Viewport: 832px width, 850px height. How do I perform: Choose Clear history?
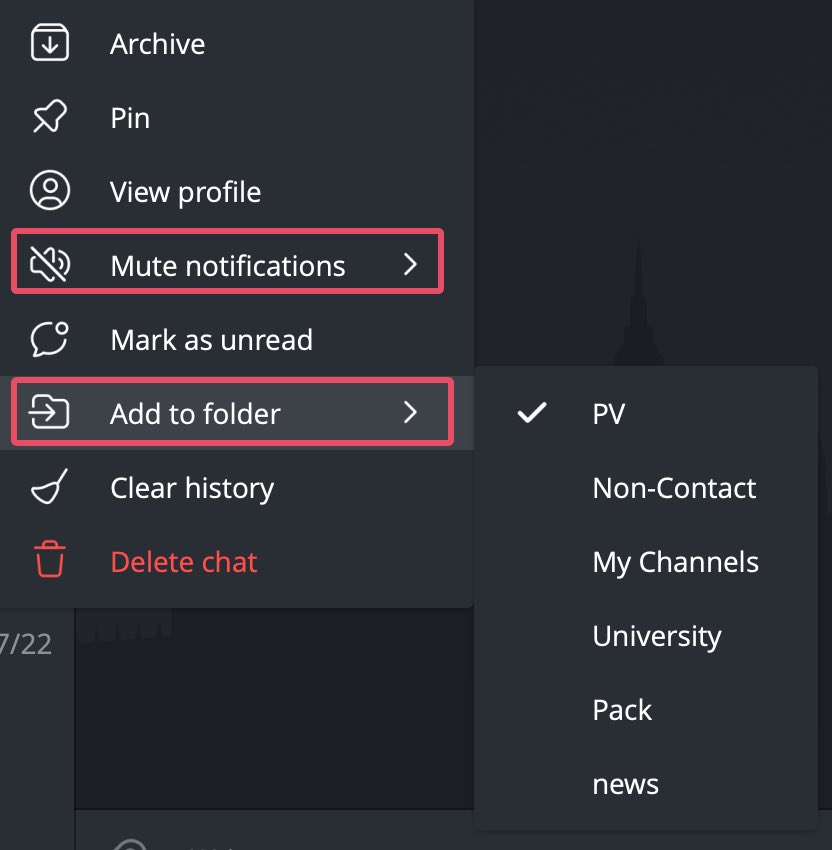[x=237, y=487]
